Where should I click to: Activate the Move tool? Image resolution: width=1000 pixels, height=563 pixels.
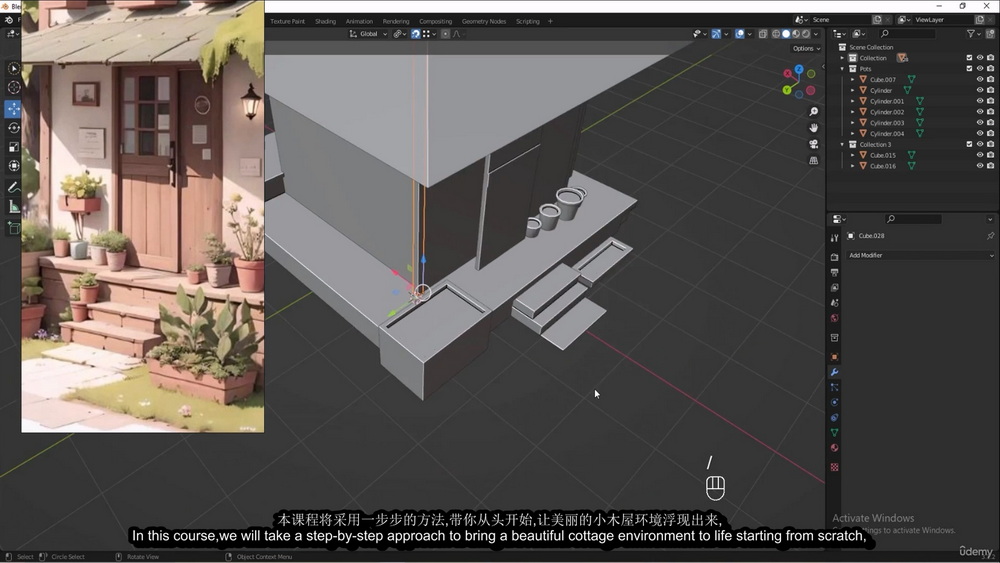[13, 109]
